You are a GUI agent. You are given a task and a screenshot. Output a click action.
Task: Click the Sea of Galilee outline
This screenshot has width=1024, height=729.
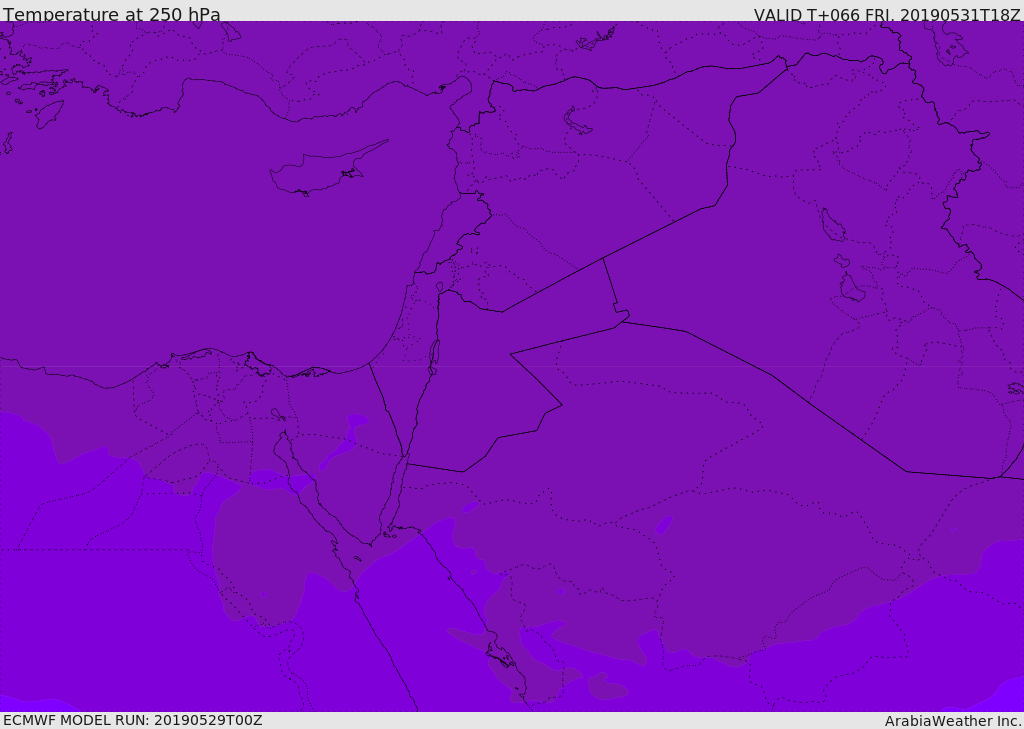(440, 287)
